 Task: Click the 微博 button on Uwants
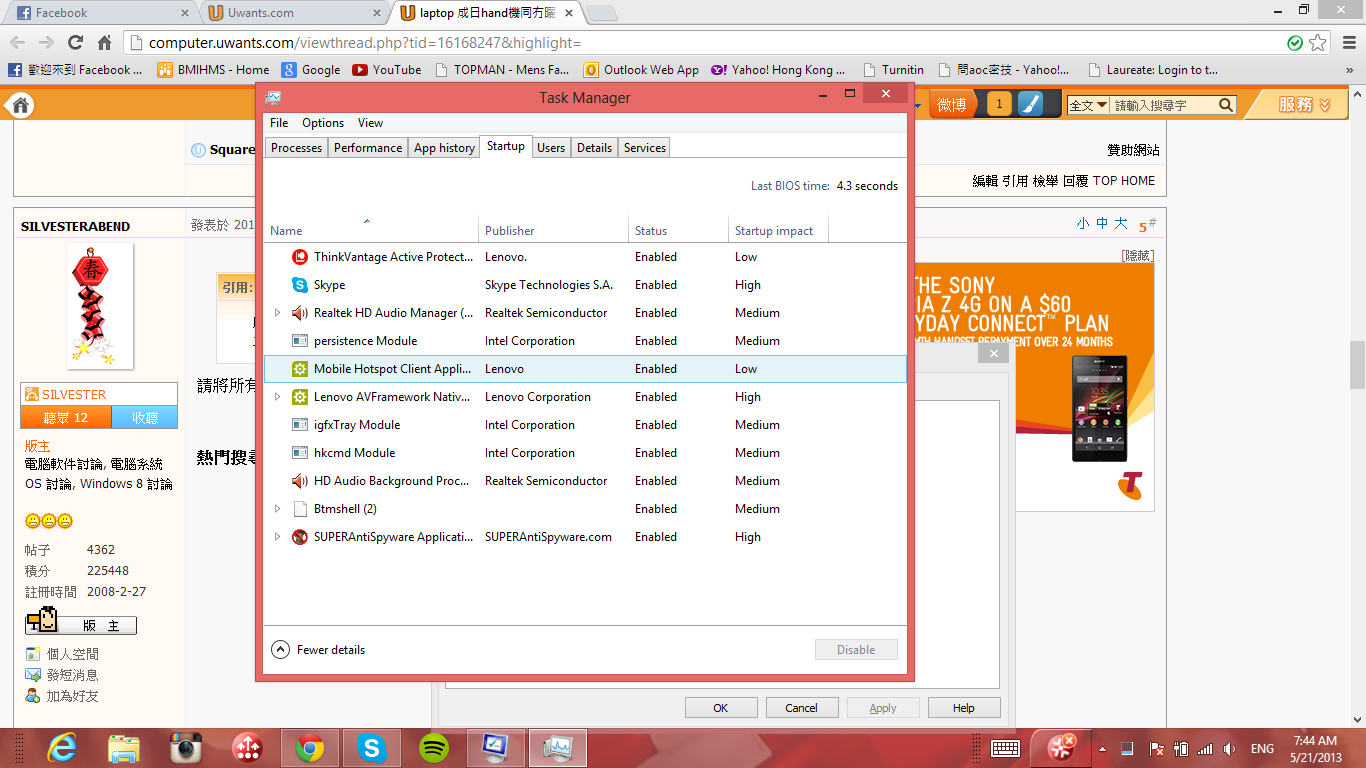[x=951, y=104]
